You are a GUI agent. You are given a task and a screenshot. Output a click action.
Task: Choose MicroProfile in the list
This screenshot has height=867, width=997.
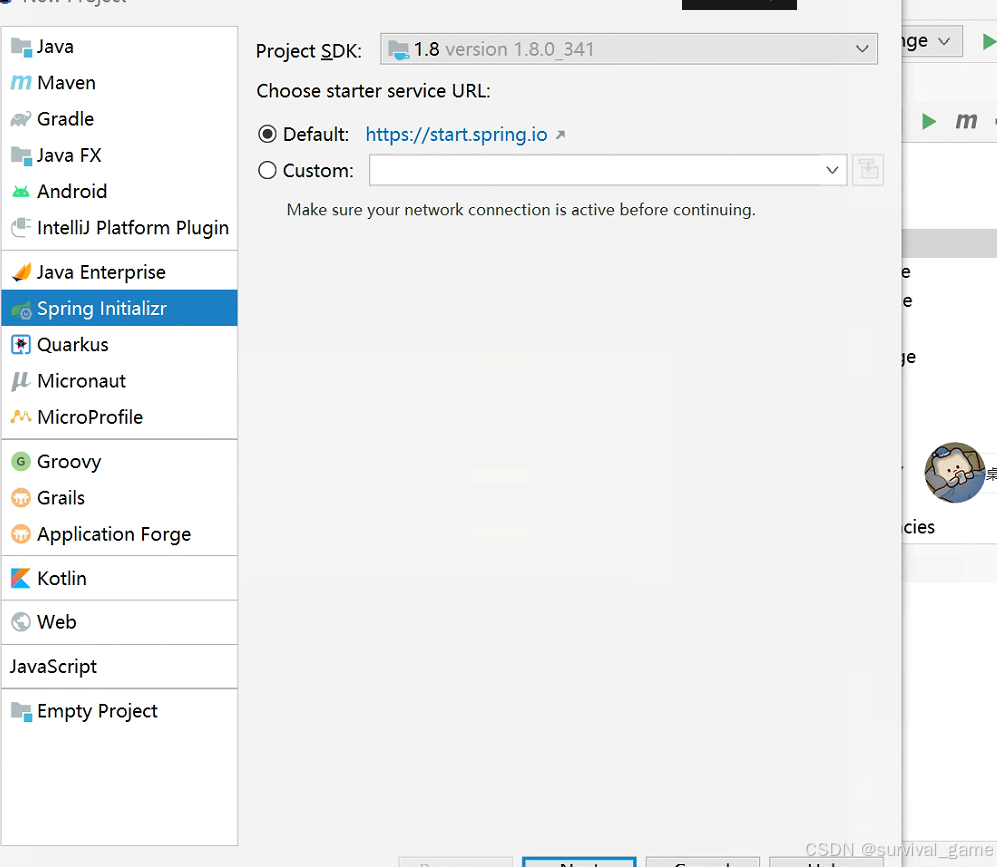click(x=120, y=417)
